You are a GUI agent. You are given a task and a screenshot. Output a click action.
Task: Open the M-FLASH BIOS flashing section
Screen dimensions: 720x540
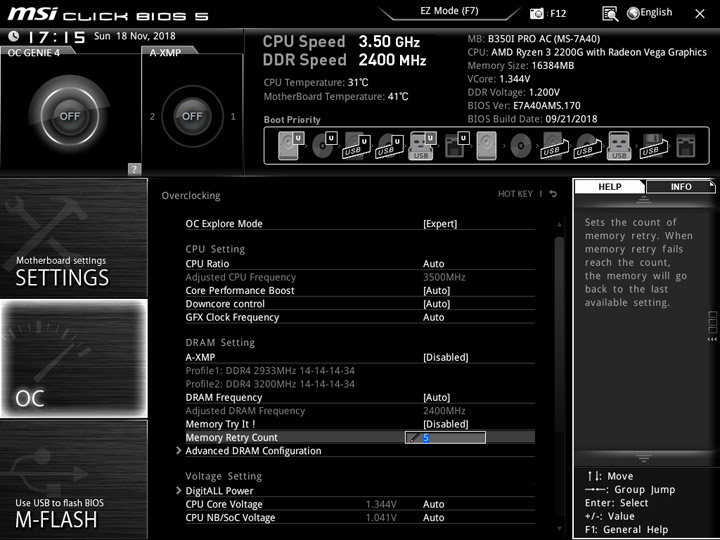pyautogui.click(x=74, y=479)
